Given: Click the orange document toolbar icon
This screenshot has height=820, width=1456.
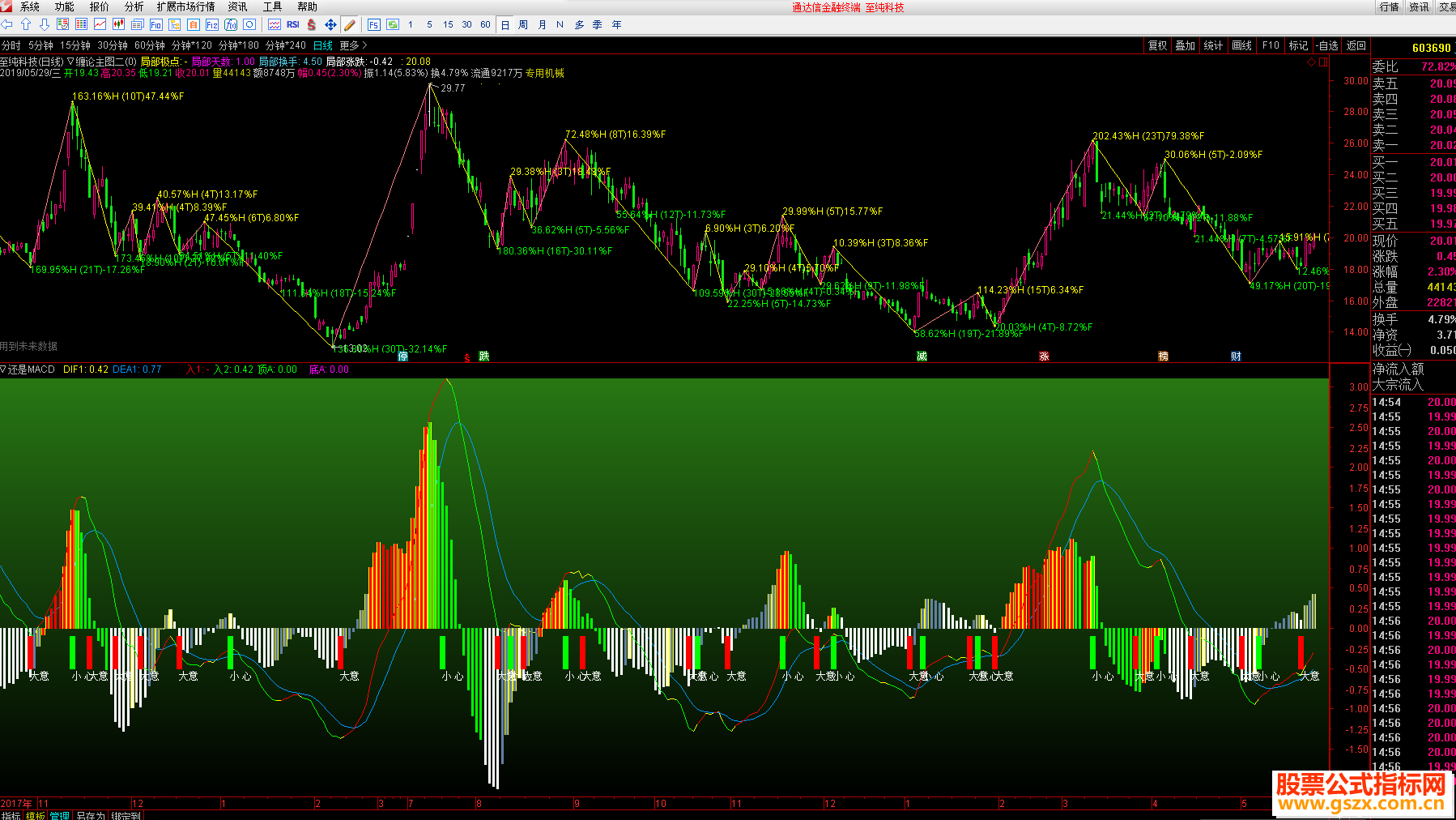Looking at the screenshot, I should click(x=194, y=24).
